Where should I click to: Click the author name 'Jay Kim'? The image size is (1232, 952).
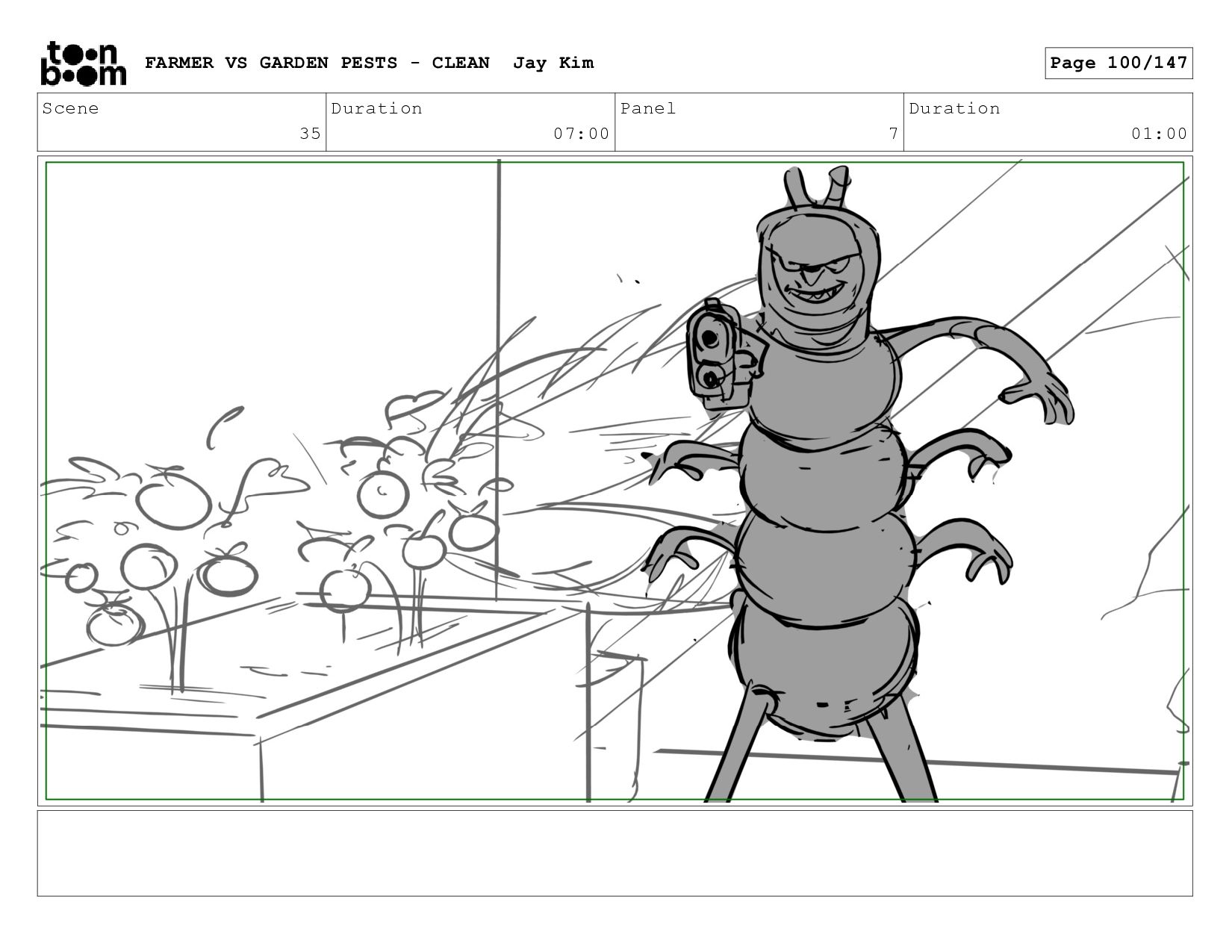tap(553, 63)
